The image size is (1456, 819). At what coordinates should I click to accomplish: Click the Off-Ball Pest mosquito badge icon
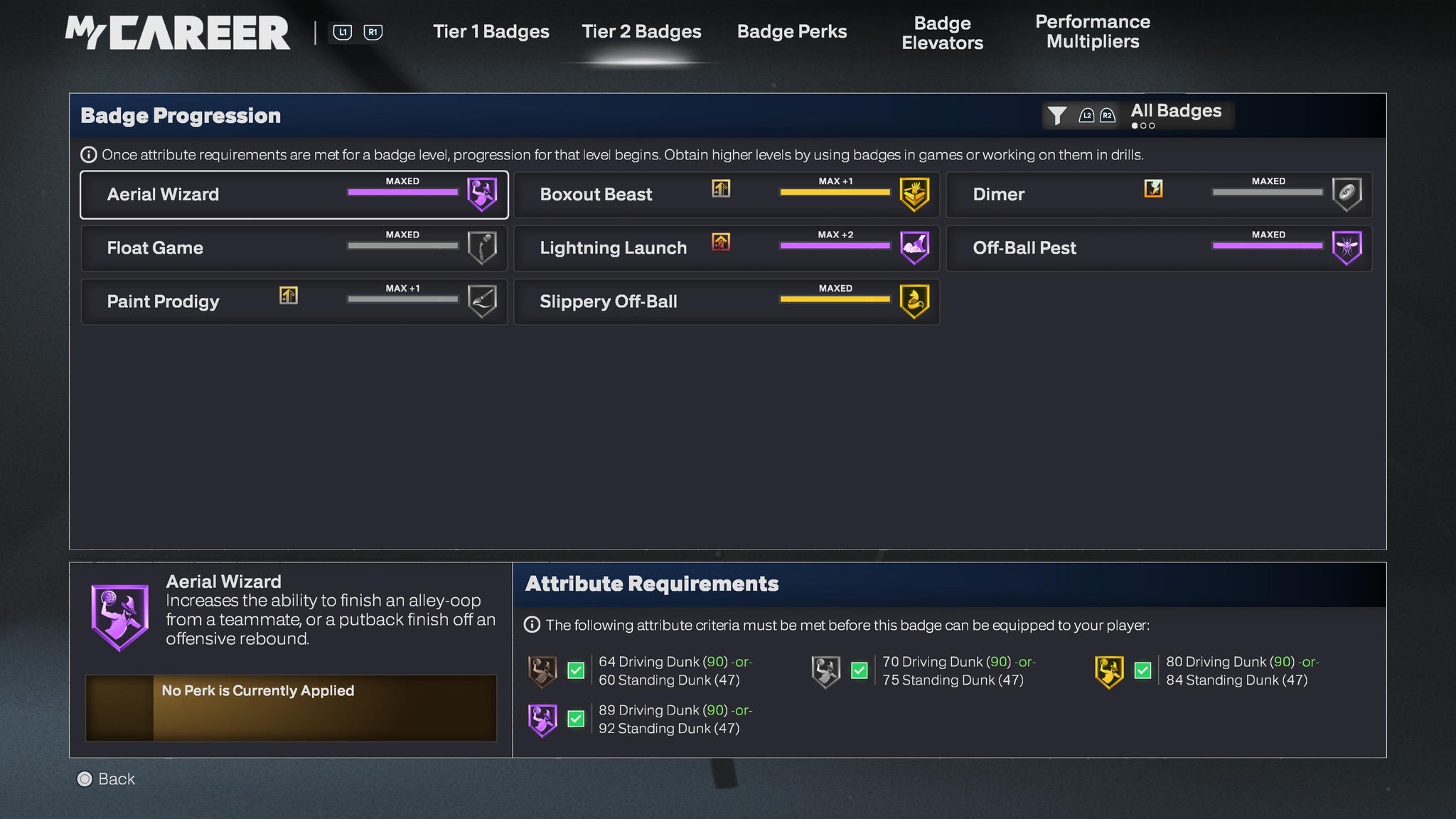click(x=1347, y=247)
